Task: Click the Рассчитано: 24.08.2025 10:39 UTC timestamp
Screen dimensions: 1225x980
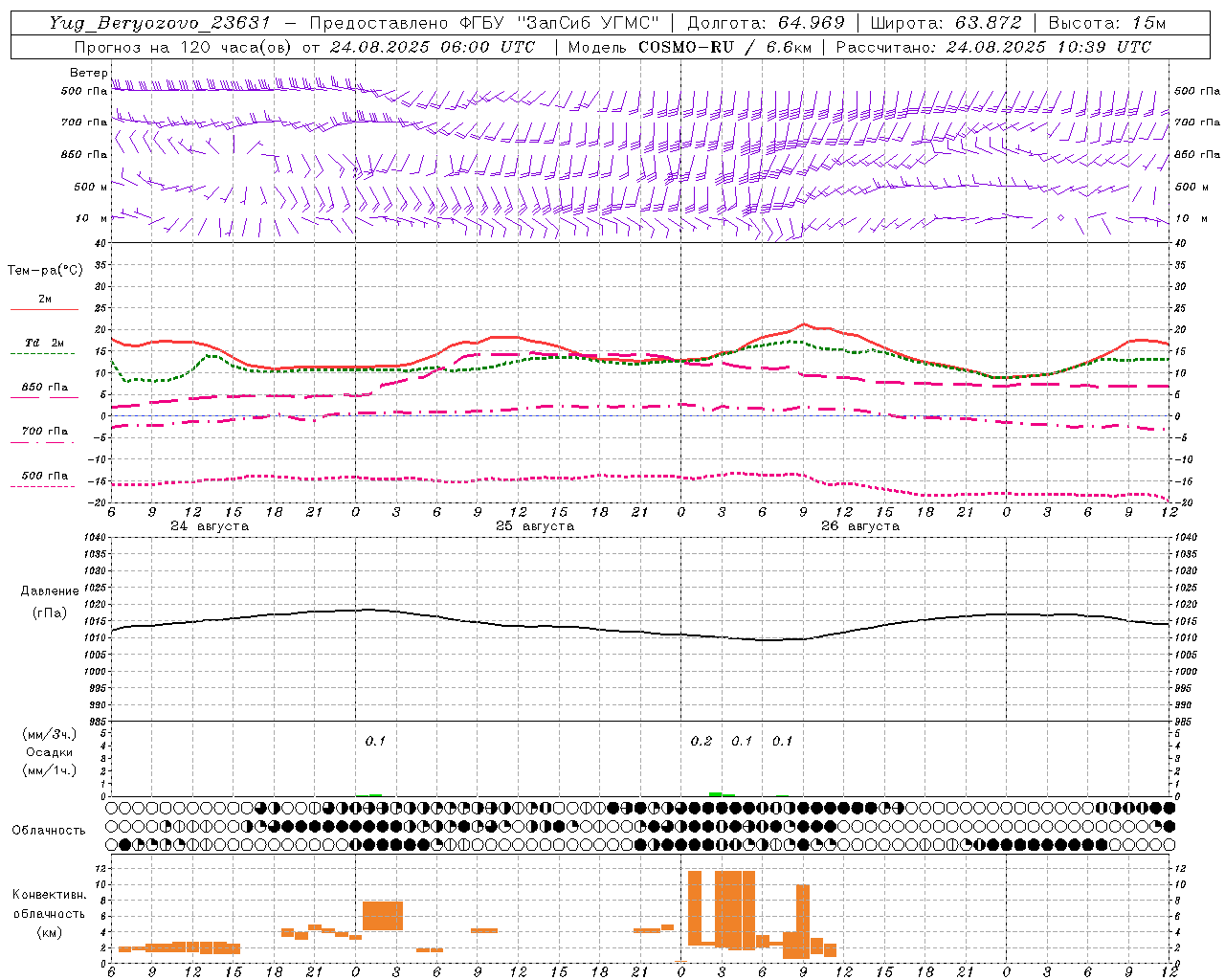Action: coord(993,47)
